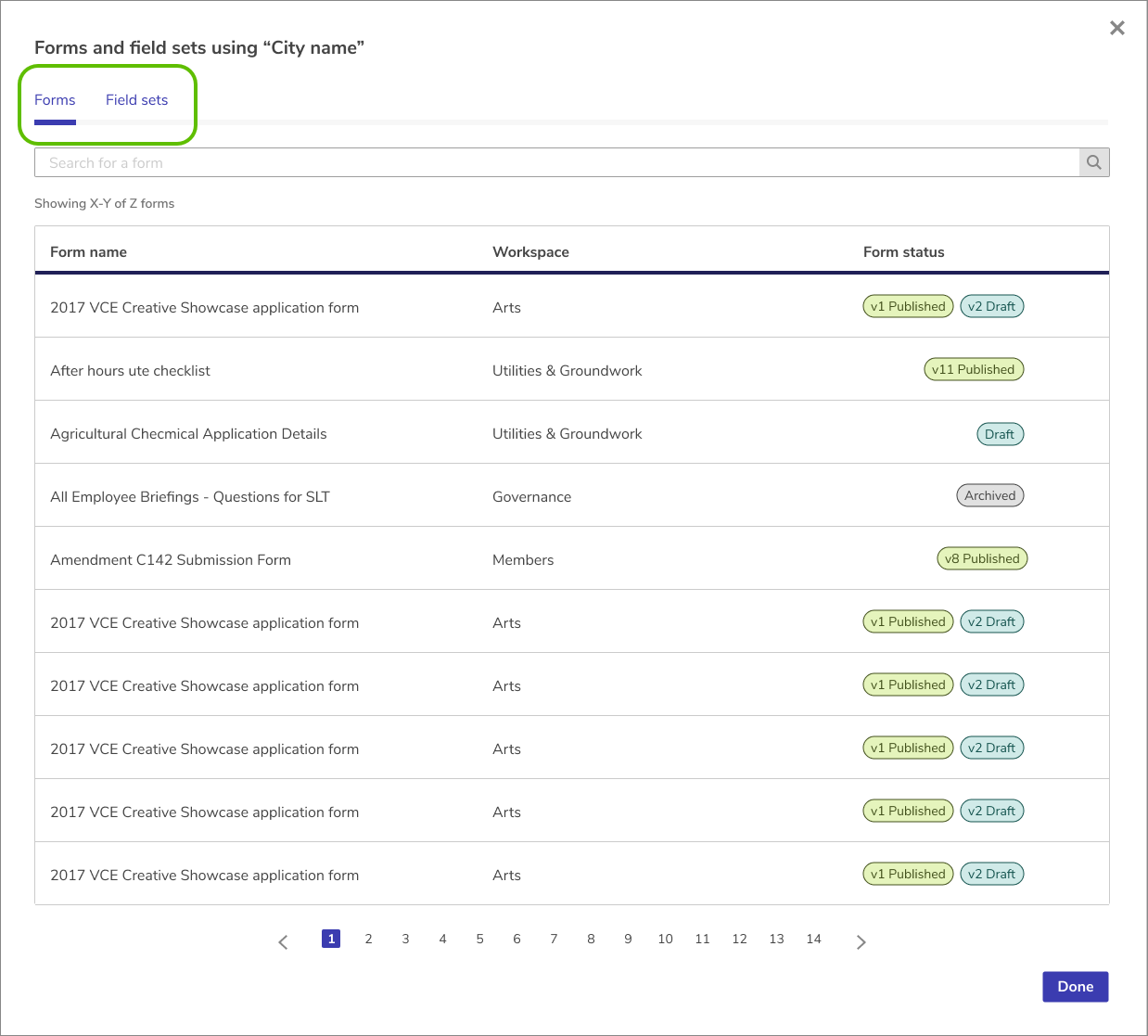Jump to page 3
The width and height of the screenshot is (1148, 1036).
(x=405, y=939)
